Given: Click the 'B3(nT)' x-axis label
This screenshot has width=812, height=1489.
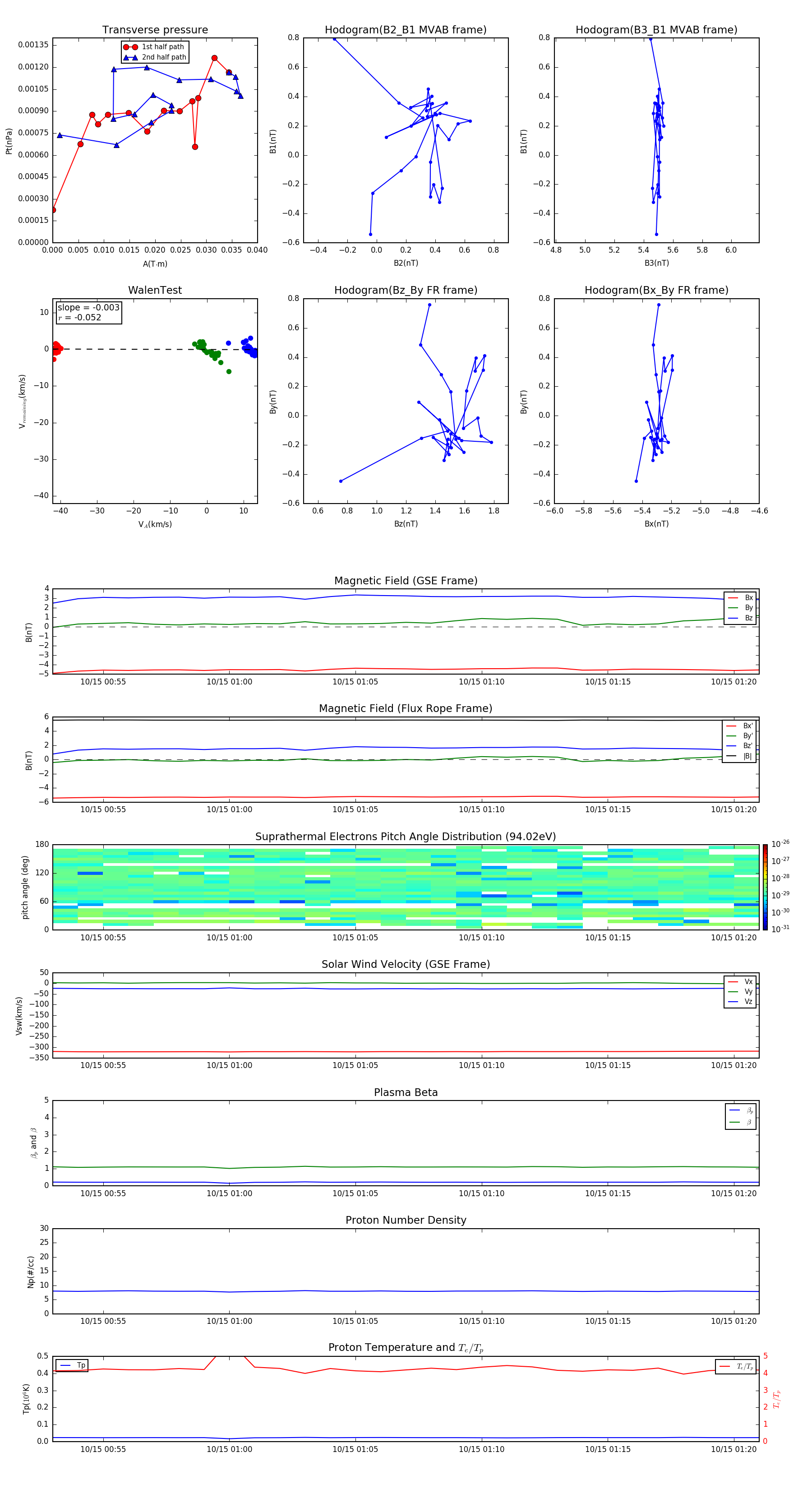Looking at the screenshot, I should pos(656,263).
